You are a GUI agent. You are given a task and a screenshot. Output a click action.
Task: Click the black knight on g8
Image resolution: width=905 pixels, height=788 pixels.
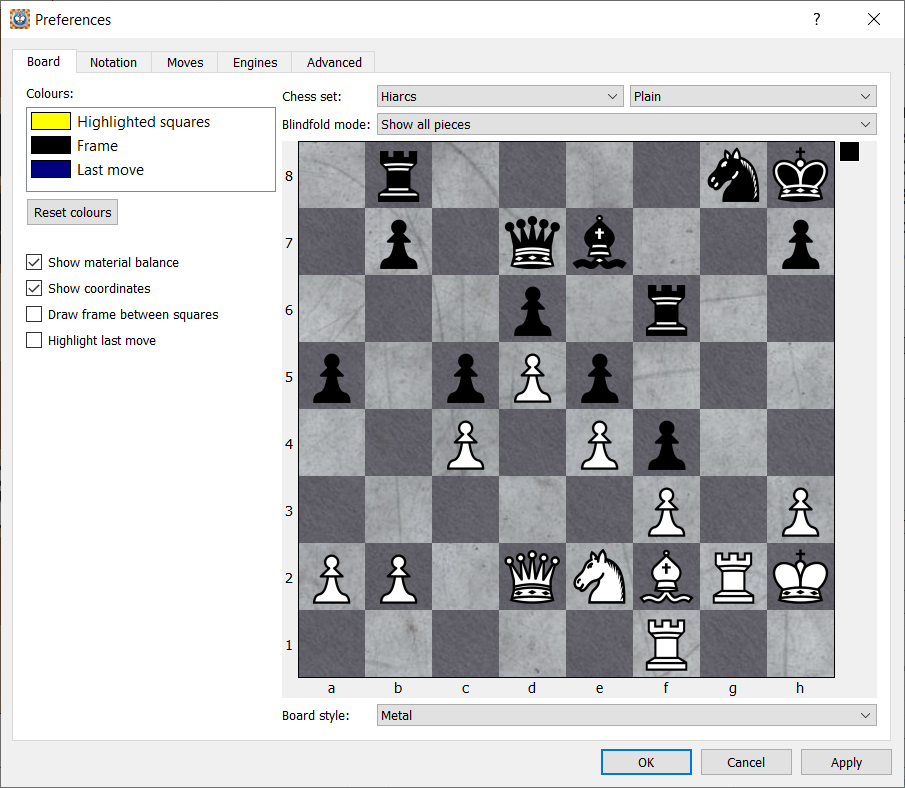pos(733,175)
